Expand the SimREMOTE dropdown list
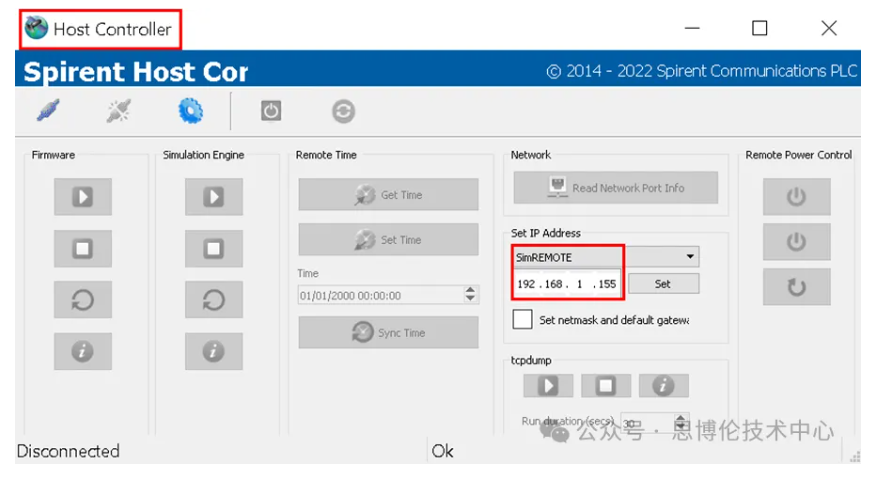 [689, 257]
